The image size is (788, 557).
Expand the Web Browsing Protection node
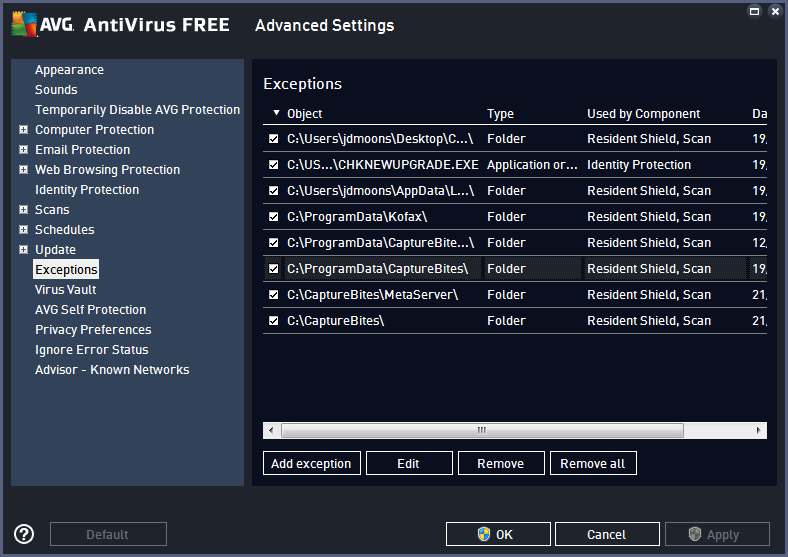(23, 169)
